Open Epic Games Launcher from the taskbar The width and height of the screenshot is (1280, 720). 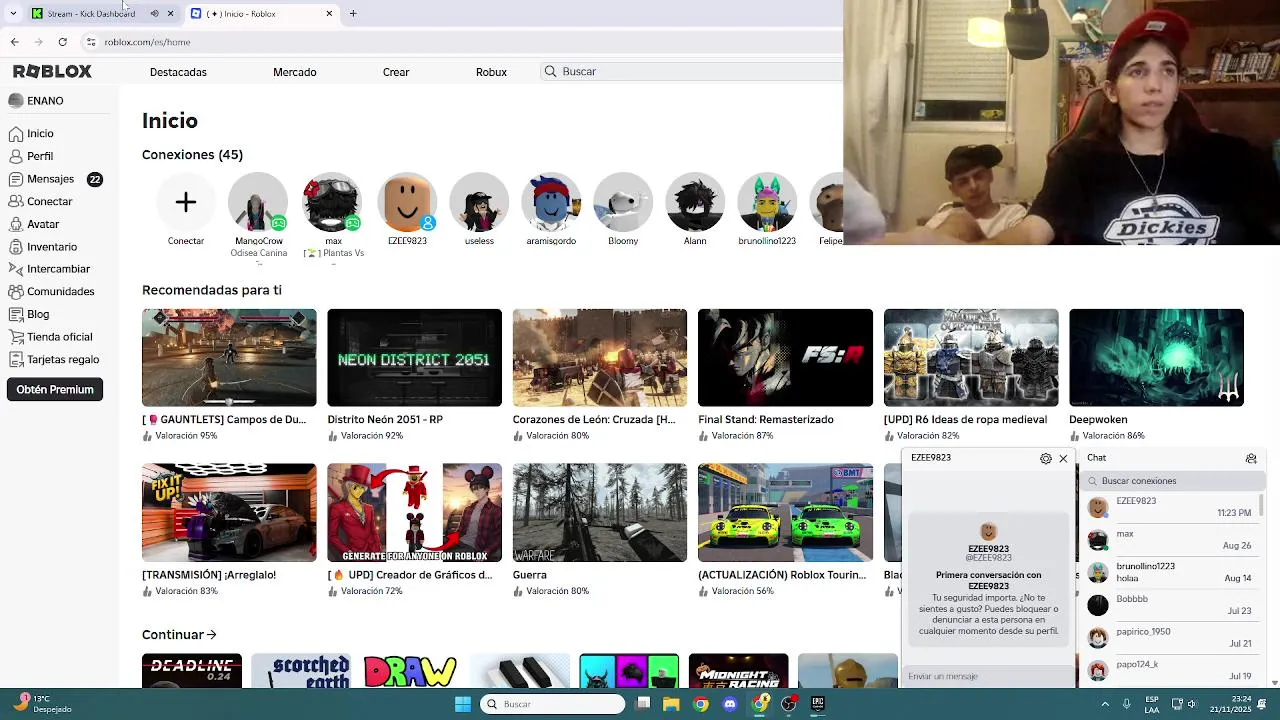click(x=818, y=704)
